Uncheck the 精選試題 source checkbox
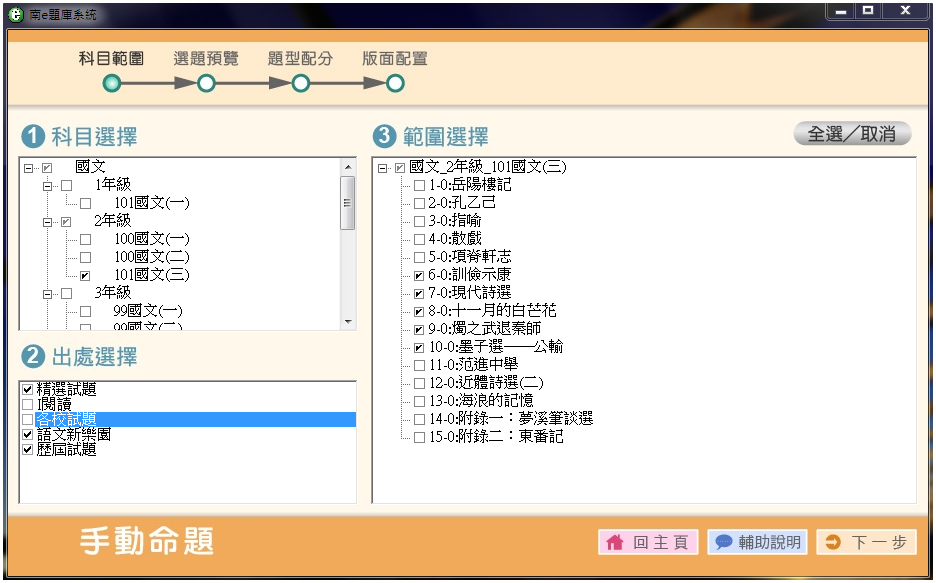 click(27, 390)
